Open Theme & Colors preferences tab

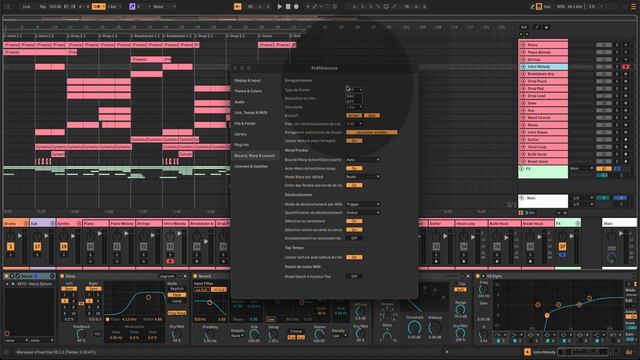coord(248,91)
